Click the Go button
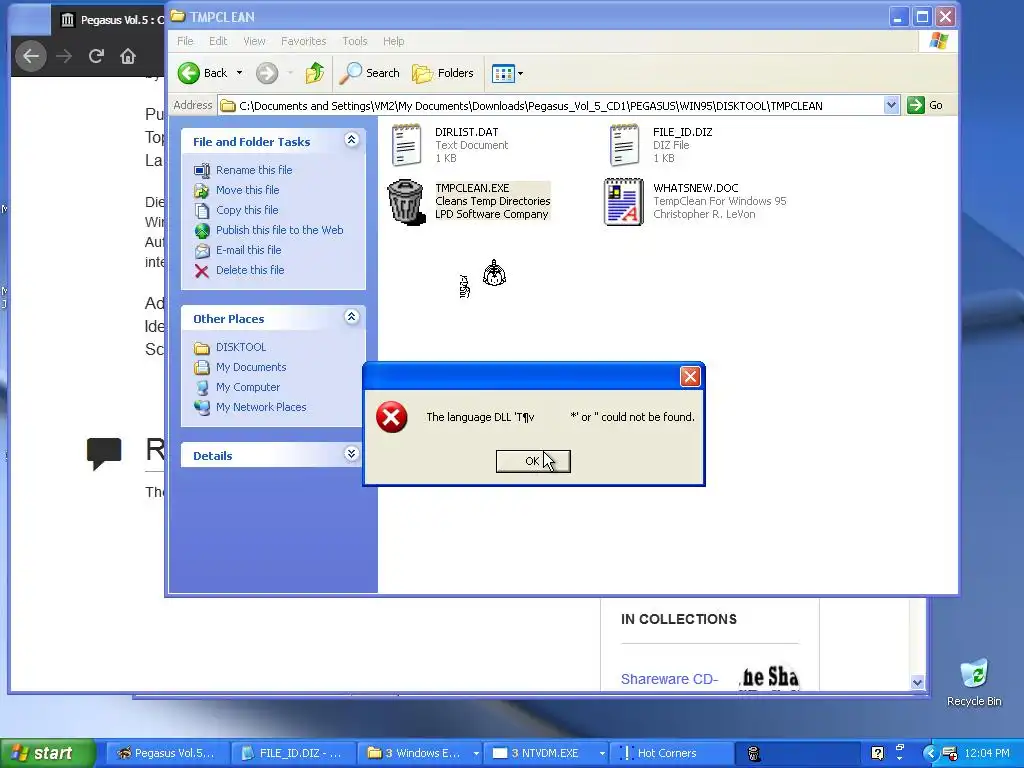Screen dimensions: 1024x768 pyautogui.click(x=925, y=105)
